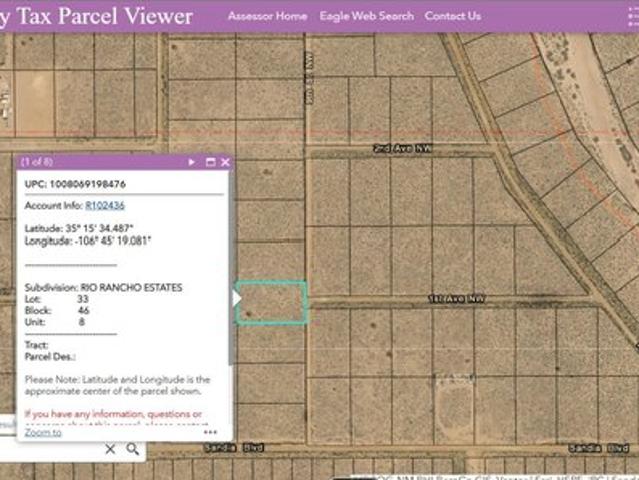Go to Eagle Web Search

[366, 16]
